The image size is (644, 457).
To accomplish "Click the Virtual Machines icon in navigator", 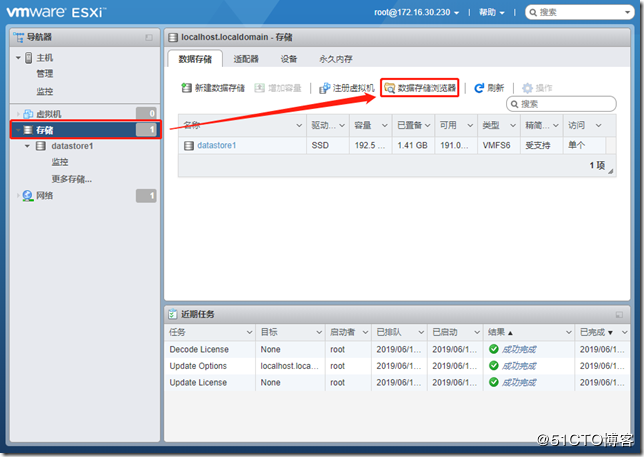I will tap(28, 114).
